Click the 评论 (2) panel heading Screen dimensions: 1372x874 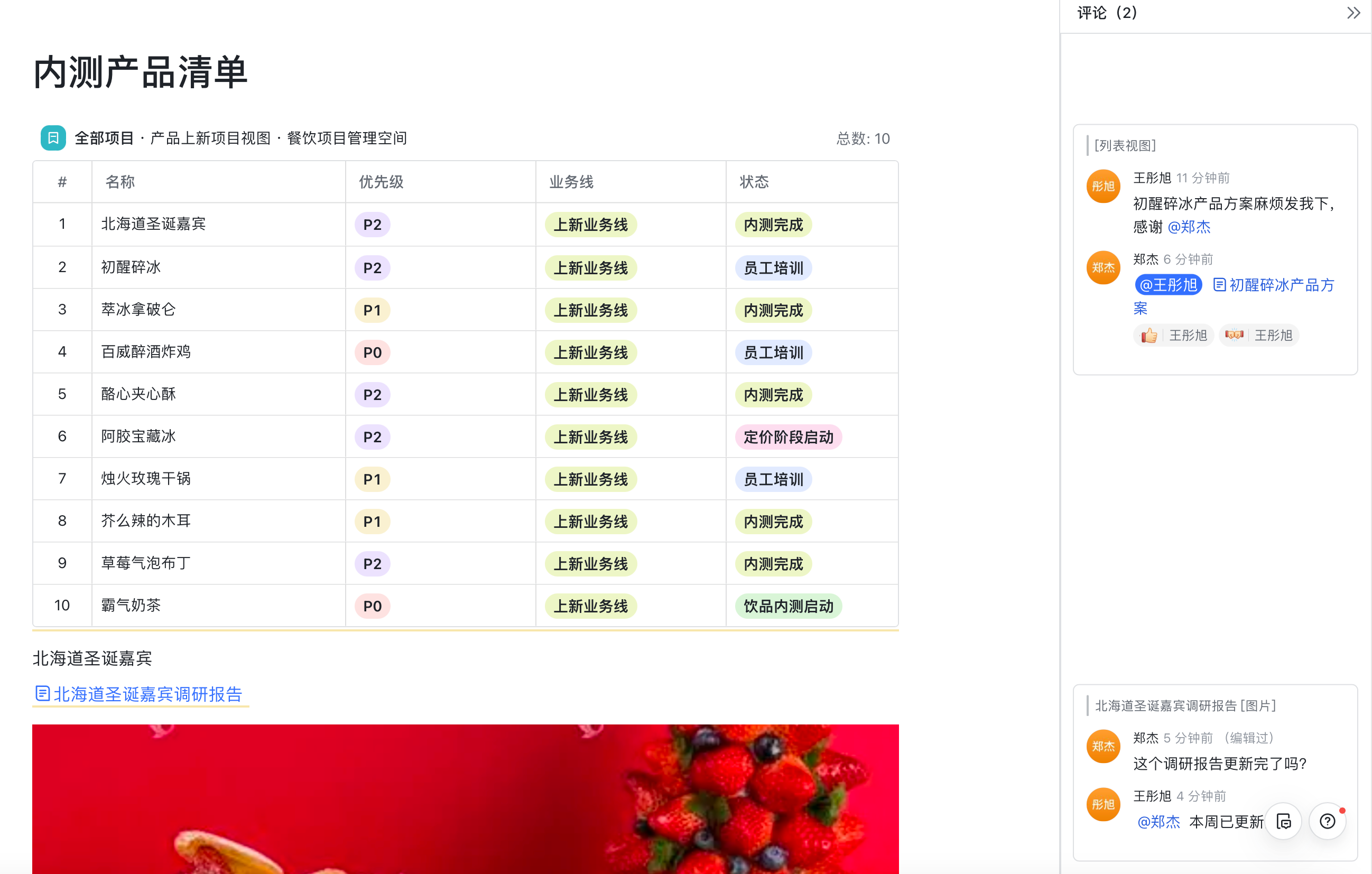point(1107,13)
